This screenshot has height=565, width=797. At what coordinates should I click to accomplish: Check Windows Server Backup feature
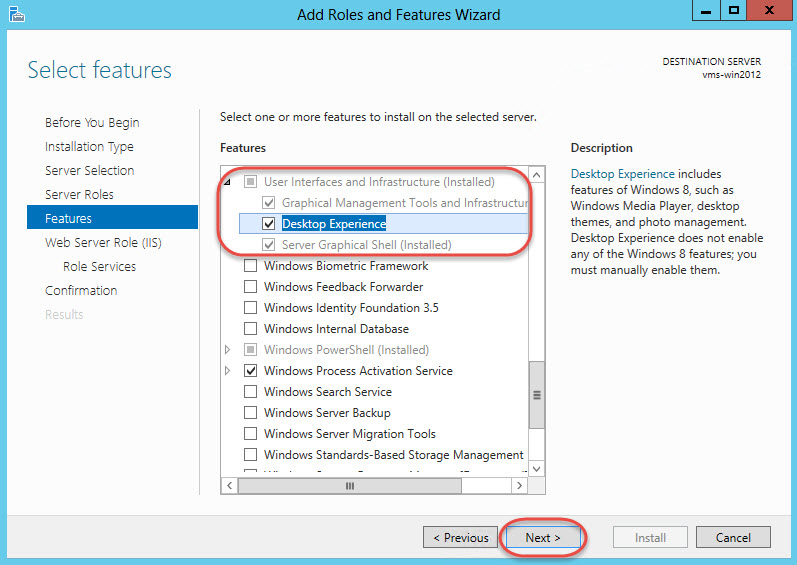pos(251,413)
